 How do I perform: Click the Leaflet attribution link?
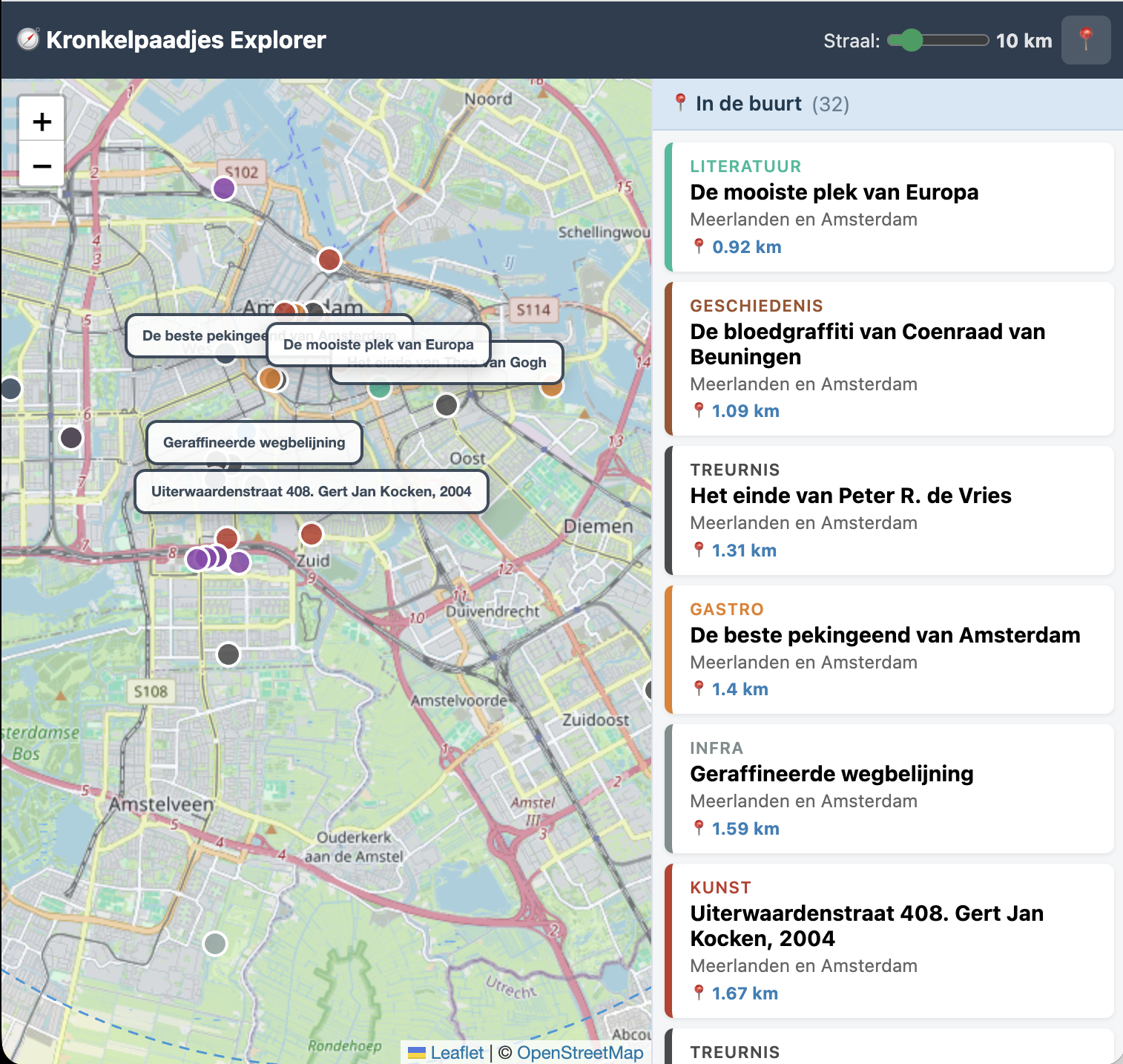[457, 1052]
